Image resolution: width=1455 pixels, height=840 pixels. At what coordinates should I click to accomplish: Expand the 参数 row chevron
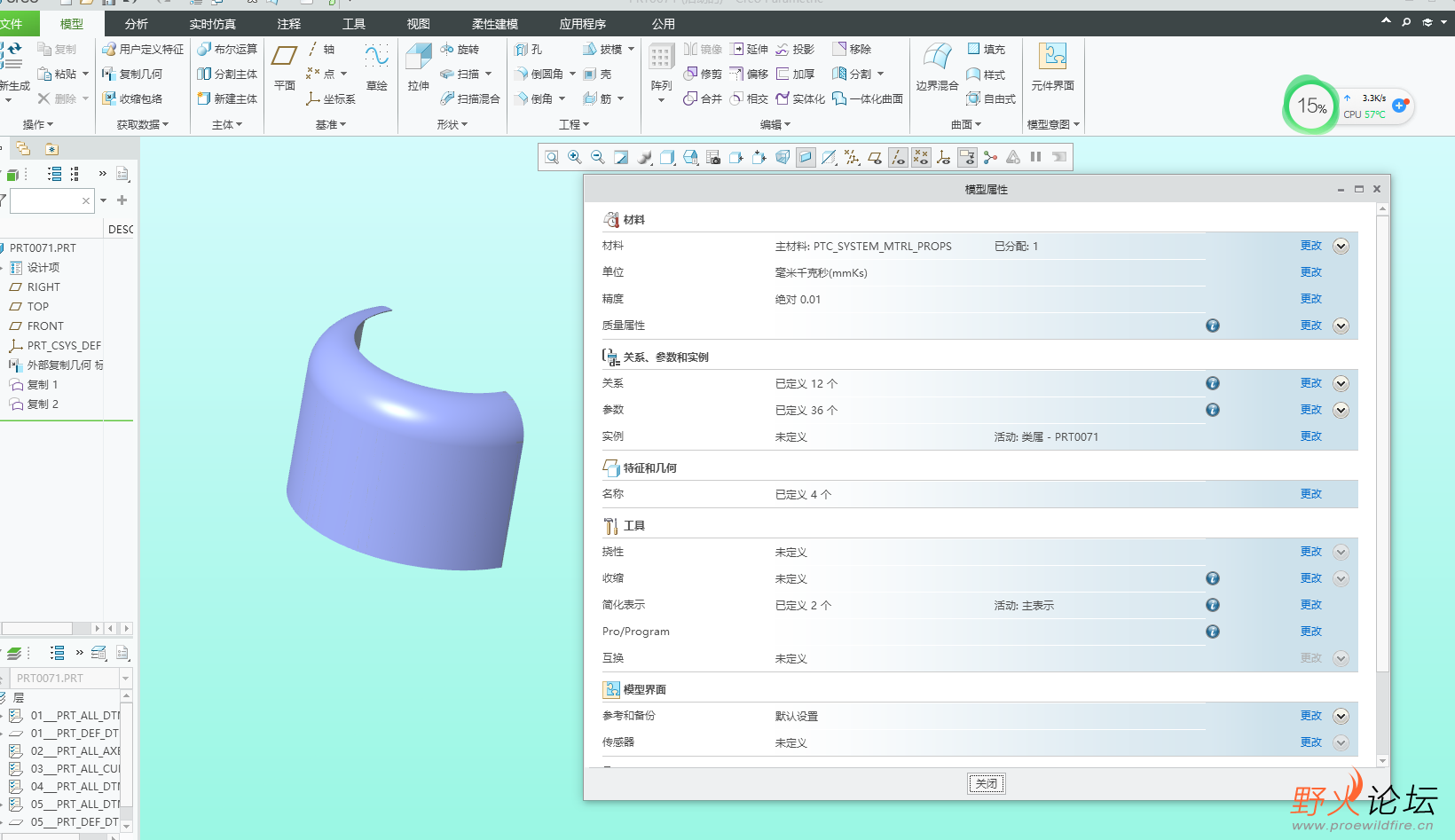tap(1341, 410)
